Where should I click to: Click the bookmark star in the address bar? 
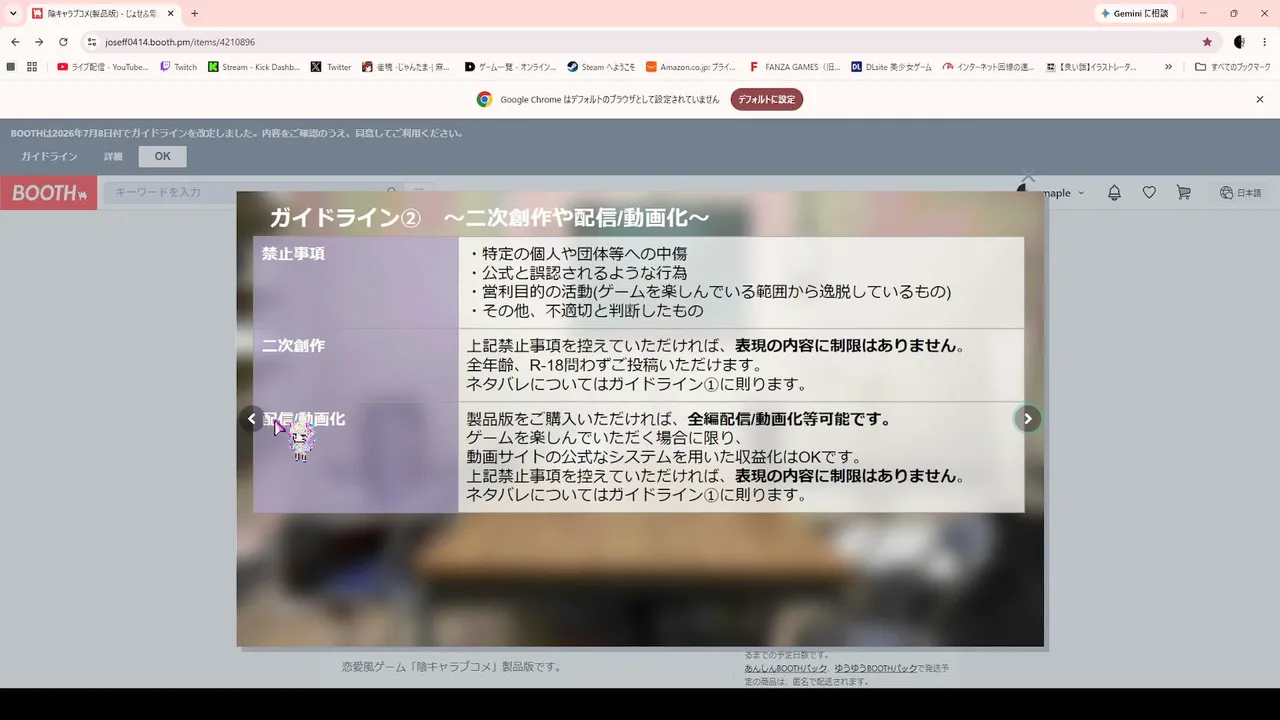click(1207, 42)
